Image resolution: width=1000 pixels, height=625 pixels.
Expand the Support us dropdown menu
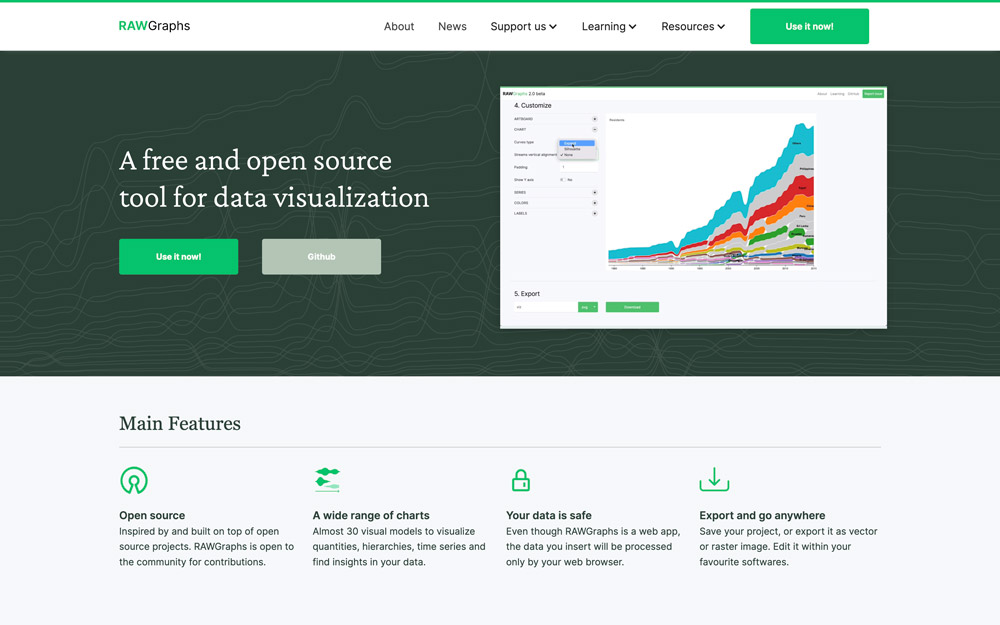tap(524, 26)
